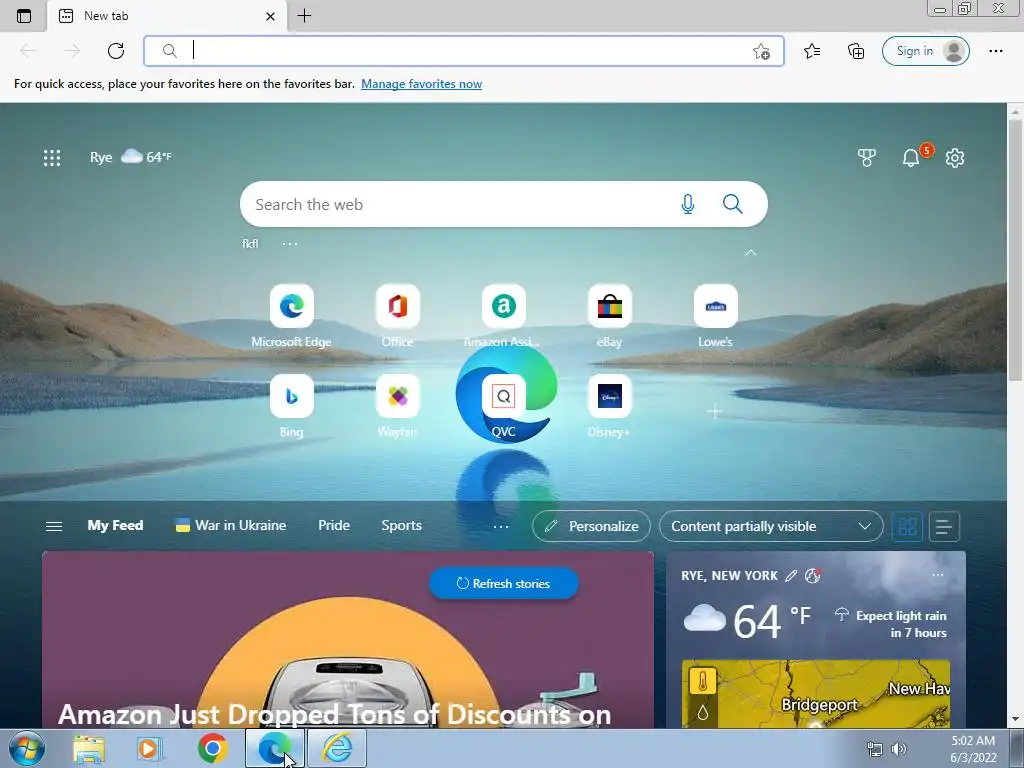Click the Sign in button
Viewport: 1024px width, 768px height.
[925, 51]
